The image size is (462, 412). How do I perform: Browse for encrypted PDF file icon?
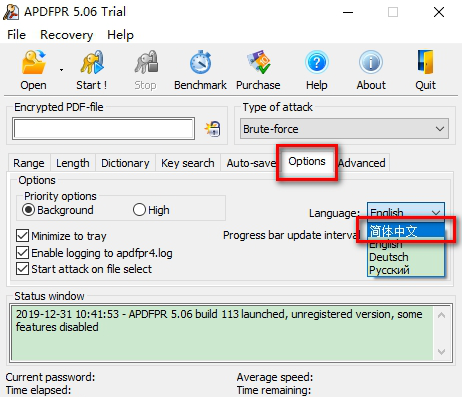[x=213, y=129]
